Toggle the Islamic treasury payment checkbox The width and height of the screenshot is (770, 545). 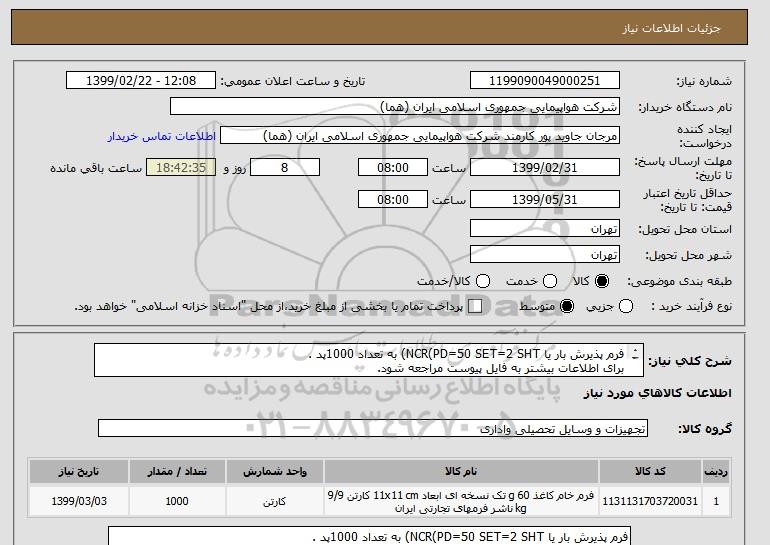point(475,306)
